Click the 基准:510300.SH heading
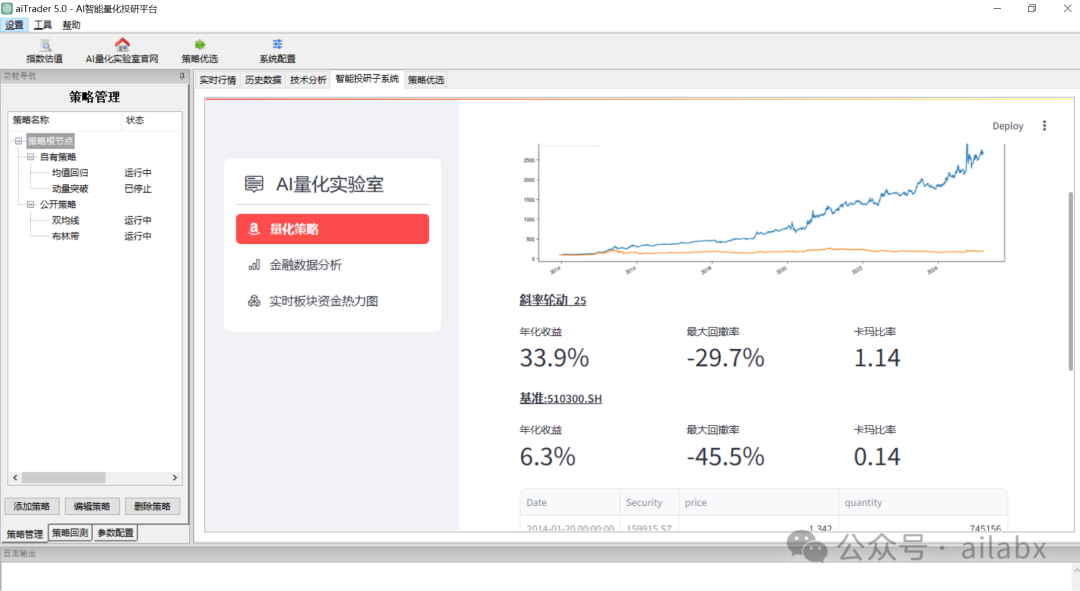This screenshot has width=1080, height=591. [561, 398]
